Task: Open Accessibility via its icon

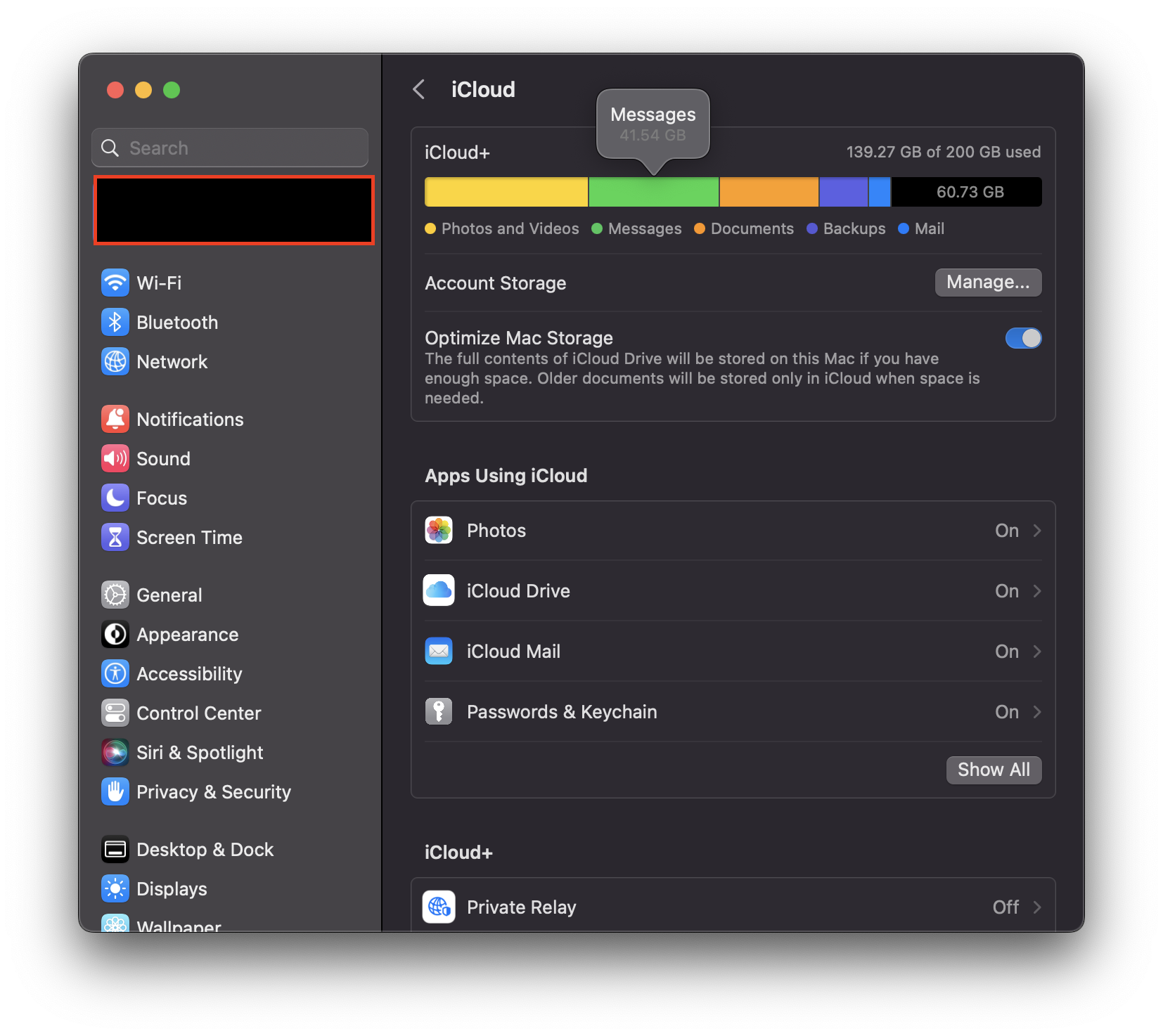Action: click(115, 674)
